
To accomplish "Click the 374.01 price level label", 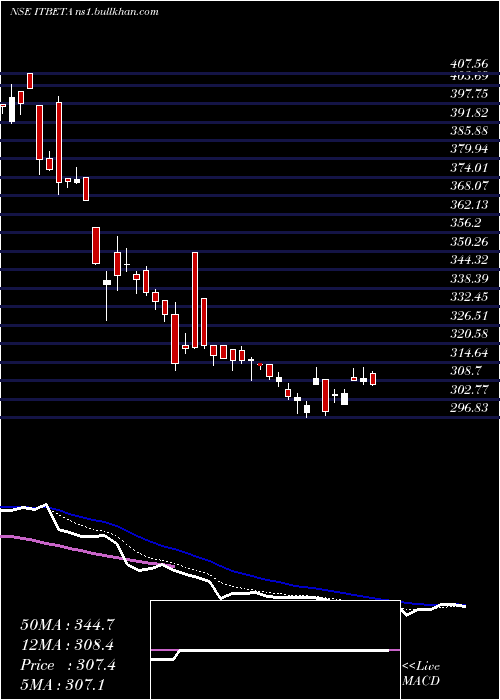I will pyautogui.click(x=469, y=168).
